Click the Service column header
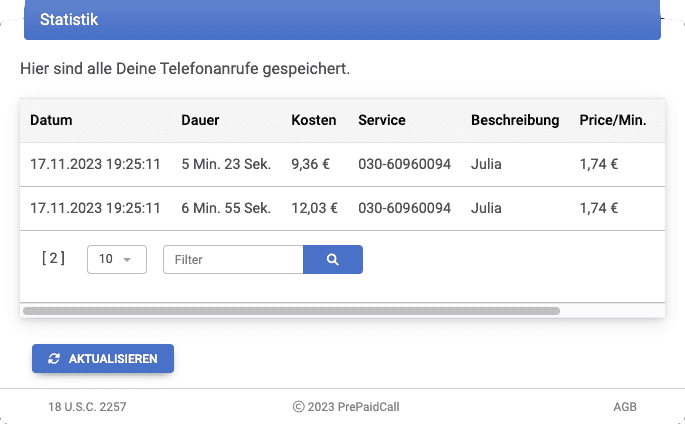685x424 pixels. pyautogui.click(x=382, y=120)
